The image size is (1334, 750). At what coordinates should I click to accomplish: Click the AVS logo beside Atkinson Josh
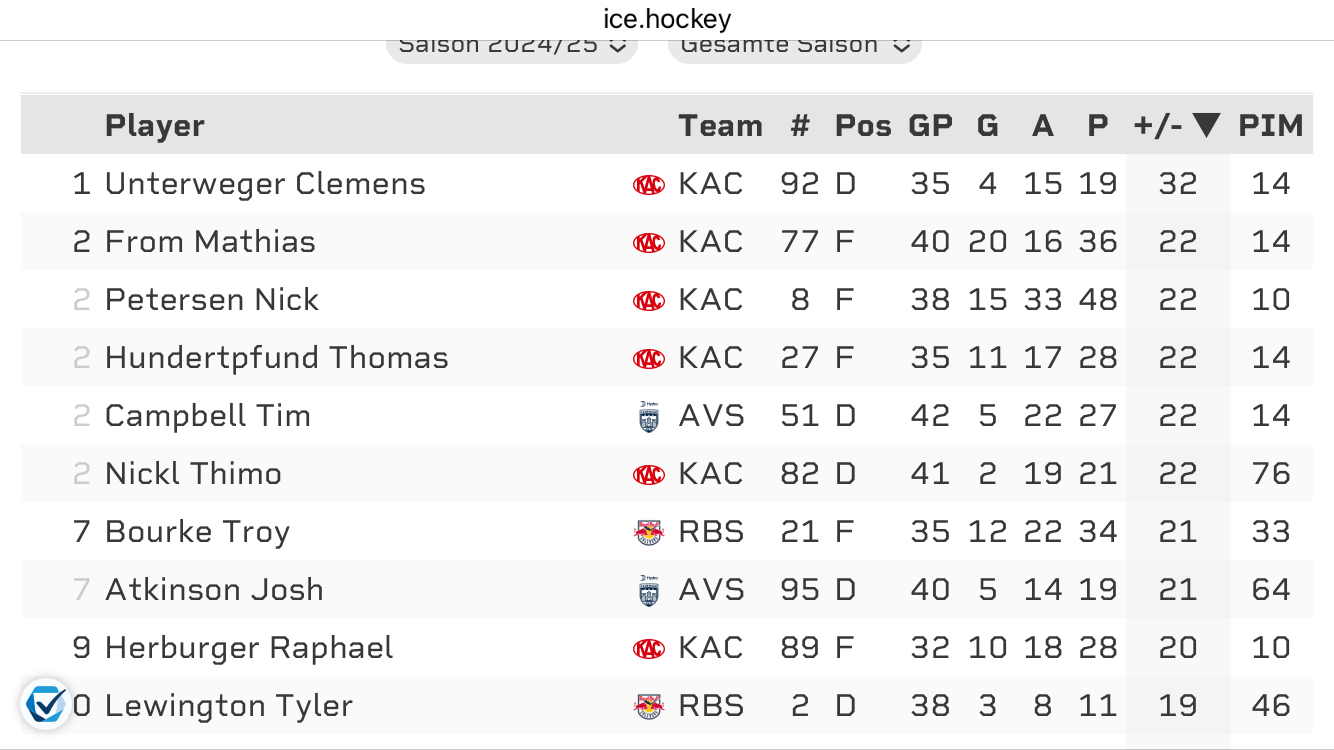coord(649,591)
